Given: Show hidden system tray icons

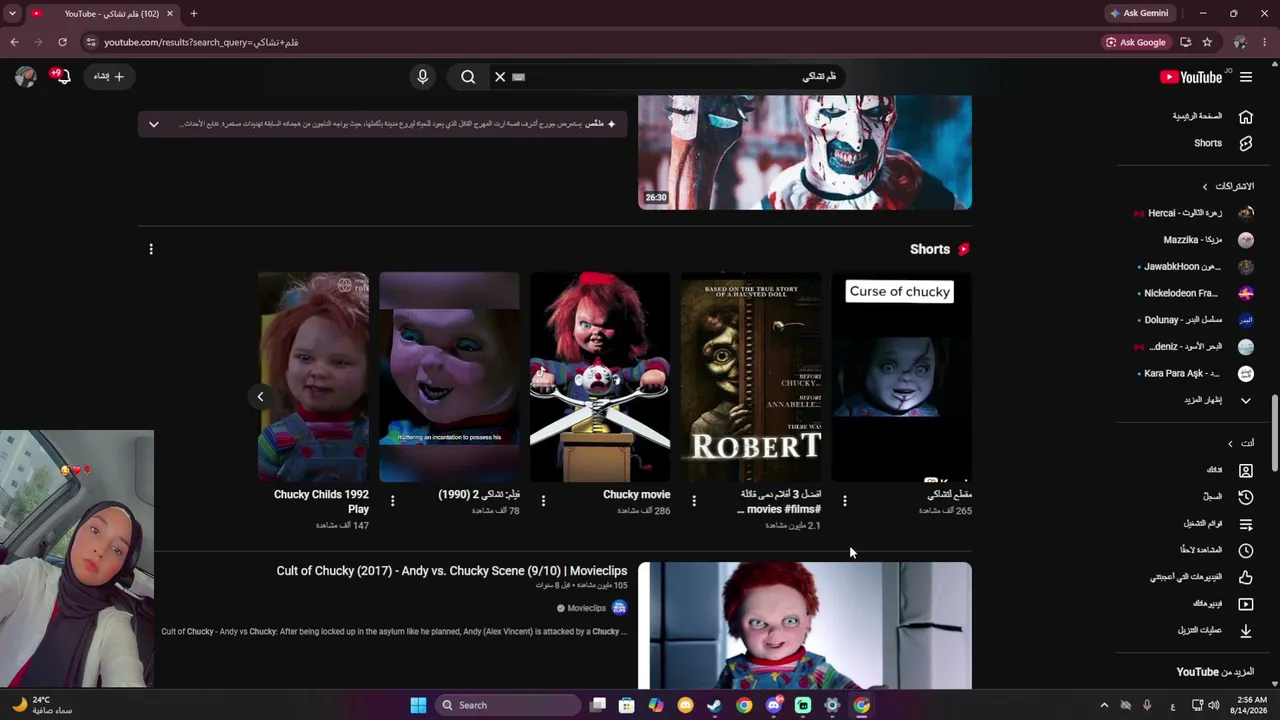Looking at the screenshot, I should [1104, 705].
